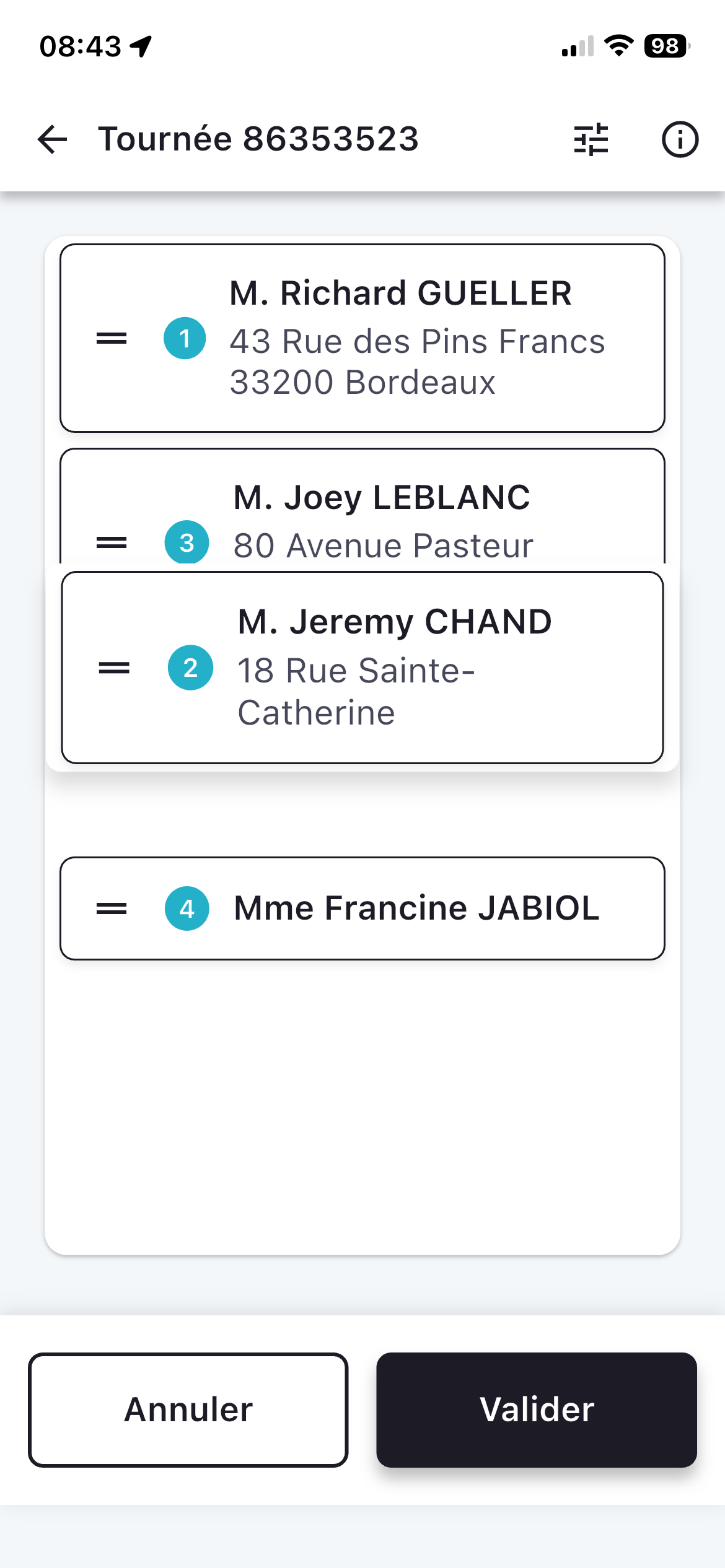Click the Annuler button
Screen dimensions: 725x1568
[188, 1409]
